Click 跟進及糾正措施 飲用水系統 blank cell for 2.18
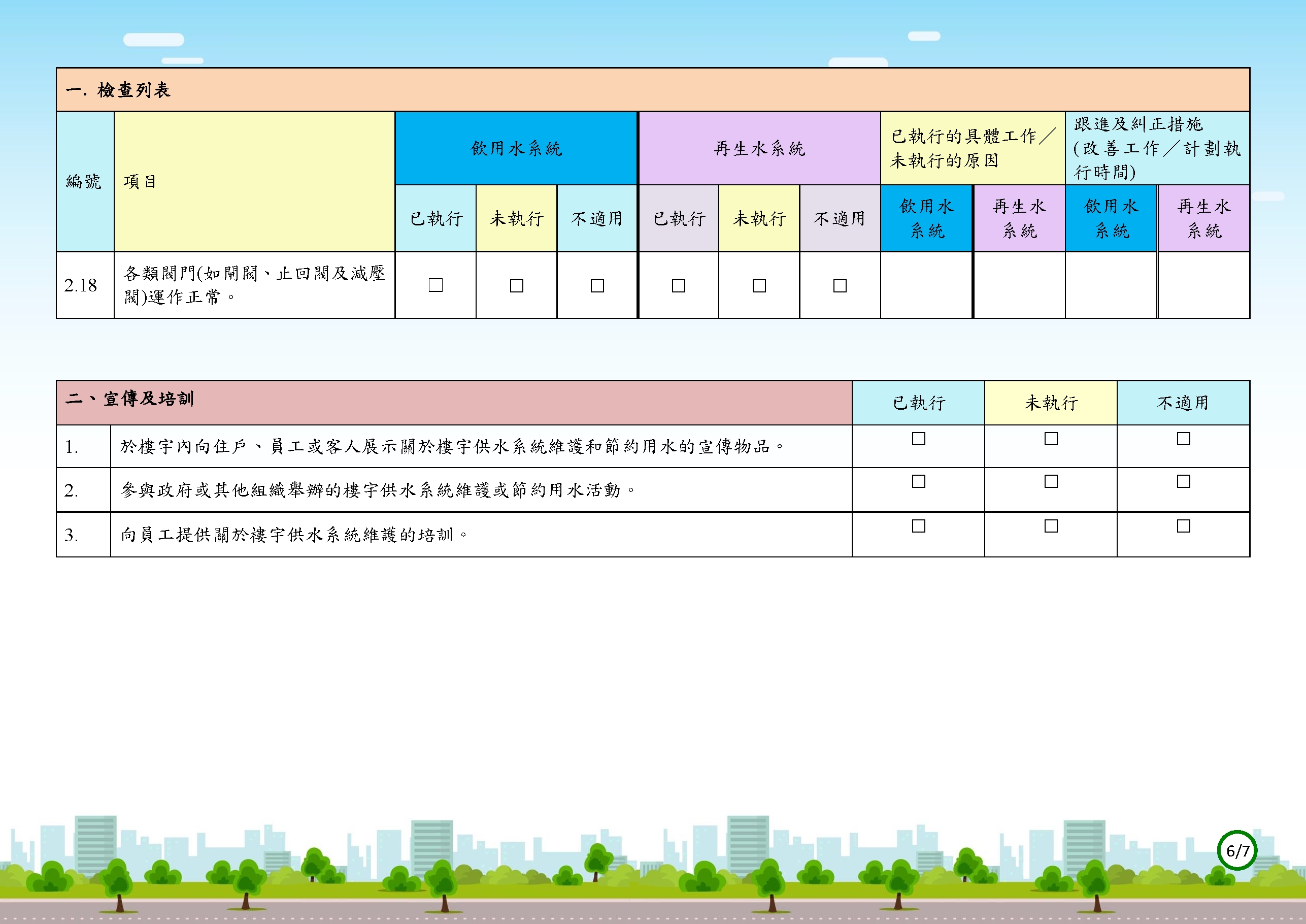Viewport: 1306px width, 924px height. point(1112,285)
